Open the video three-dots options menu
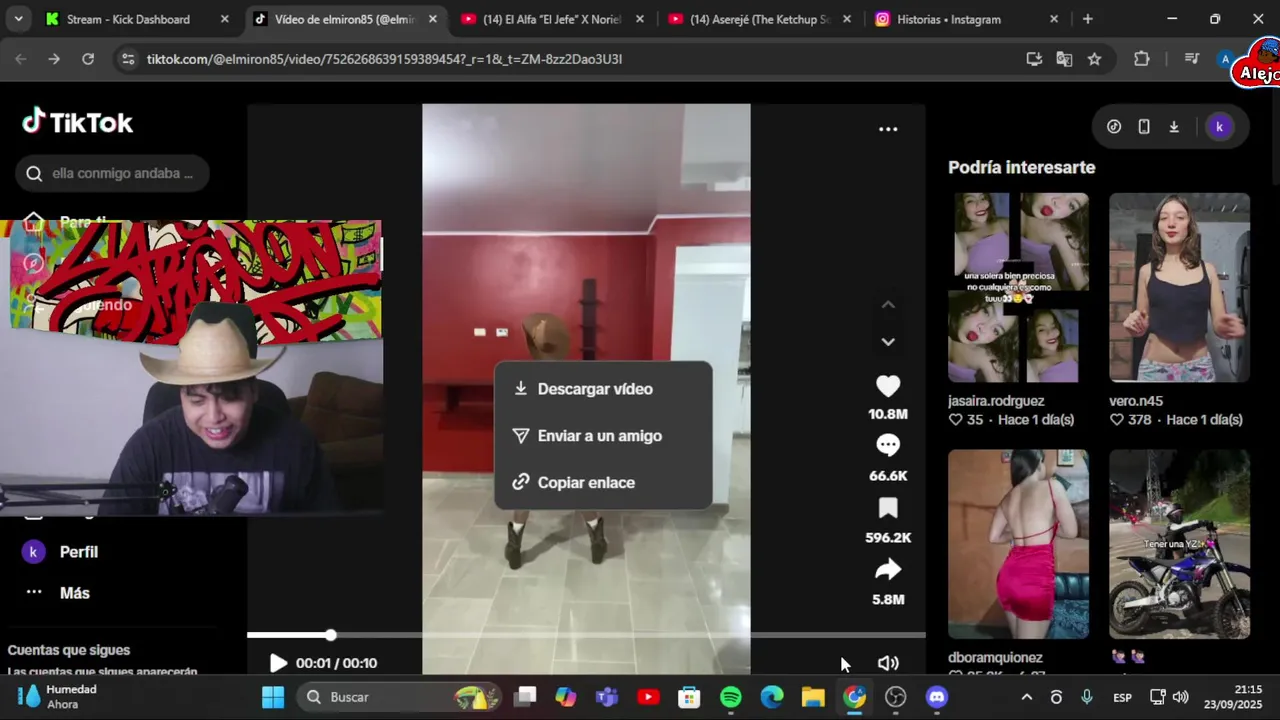Viewport: 1280px width, 720px height. [x=888, y=129]
